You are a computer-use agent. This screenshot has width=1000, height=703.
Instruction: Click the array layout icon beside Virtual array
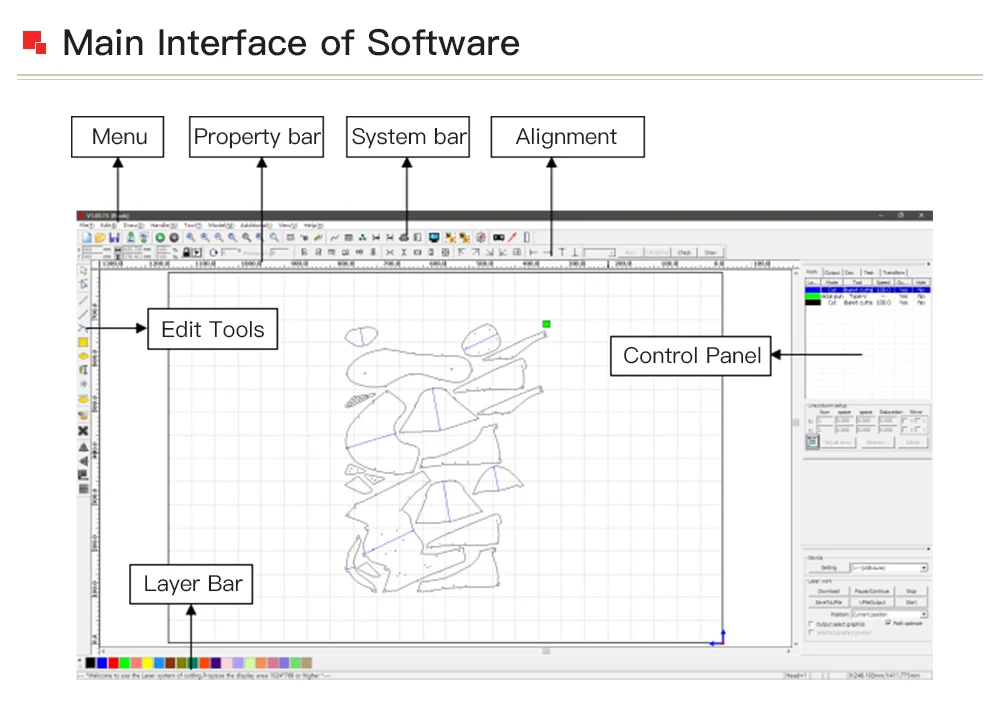point(812,441)
